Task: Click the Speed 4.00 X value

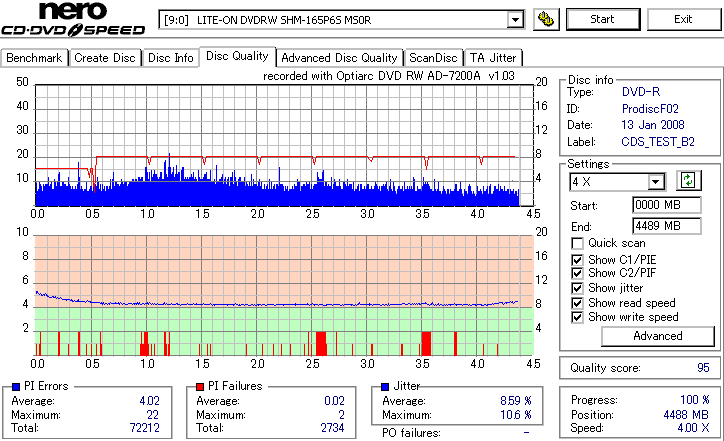Action: tap(694, 428)
